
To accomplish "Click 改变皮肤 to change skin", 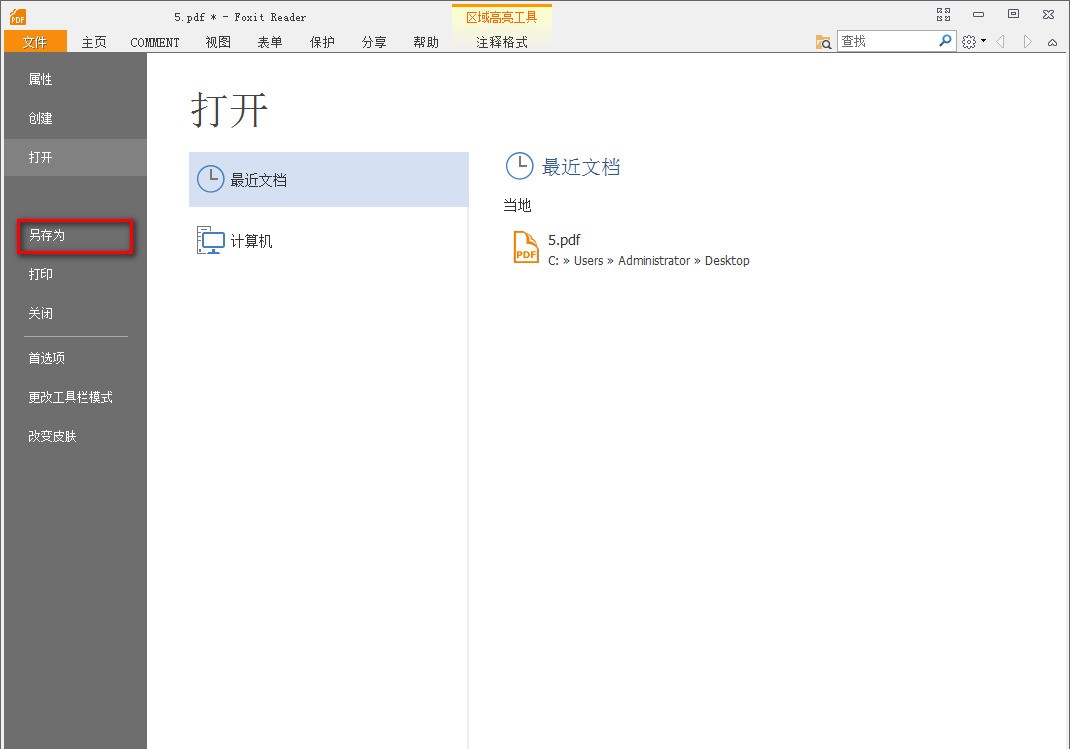I will tap(51, 436).
